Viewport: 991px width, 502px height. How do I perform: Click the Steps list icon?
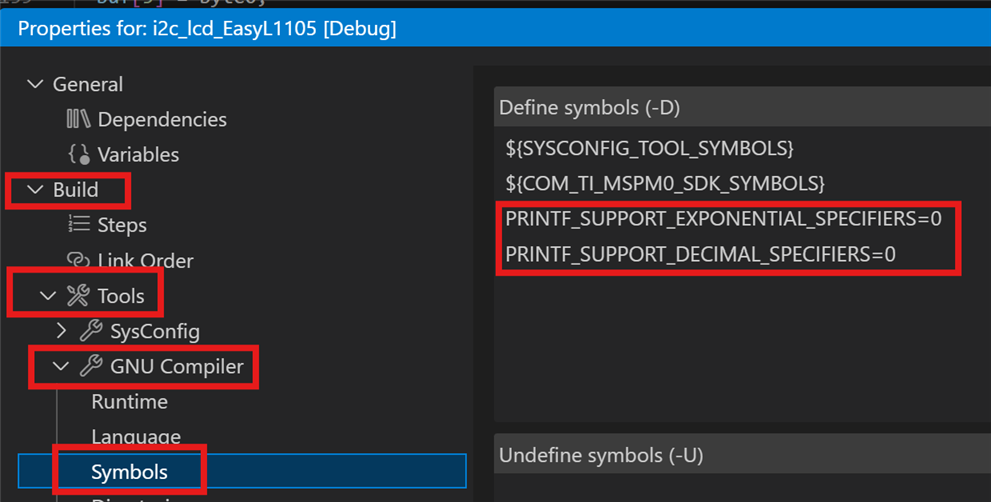click(x=78, y=225)
